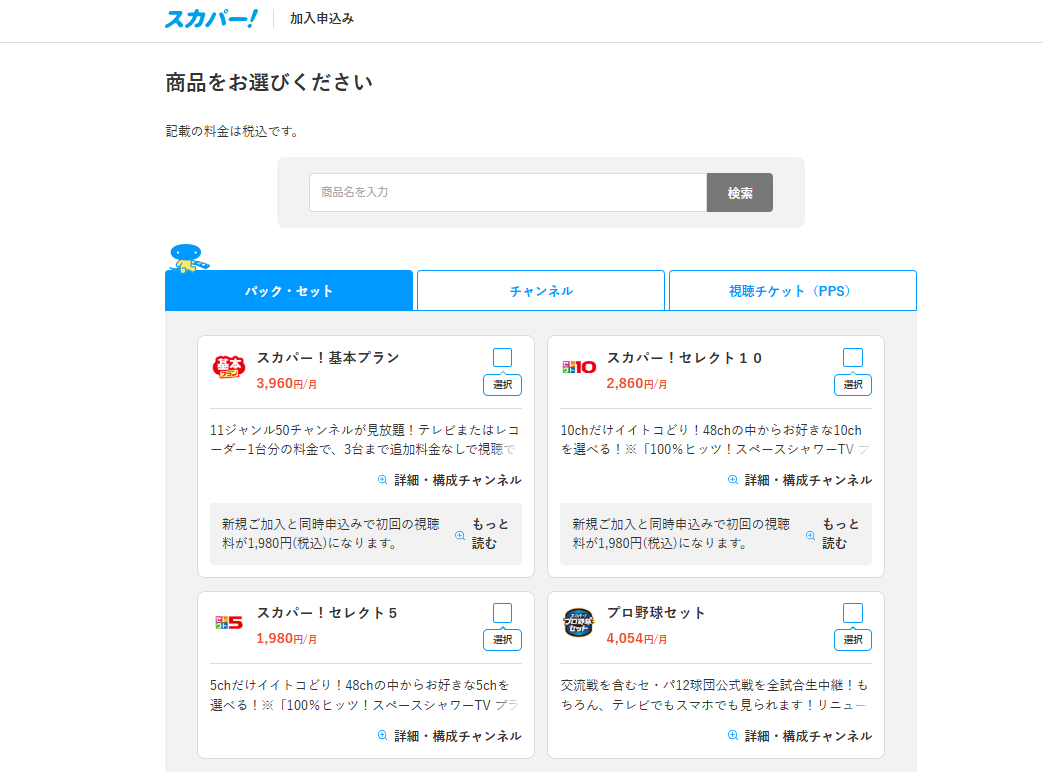Click the 選択 button for セレクト10
The height and width of the screenshot is (772, 1043).
point(853,384)
